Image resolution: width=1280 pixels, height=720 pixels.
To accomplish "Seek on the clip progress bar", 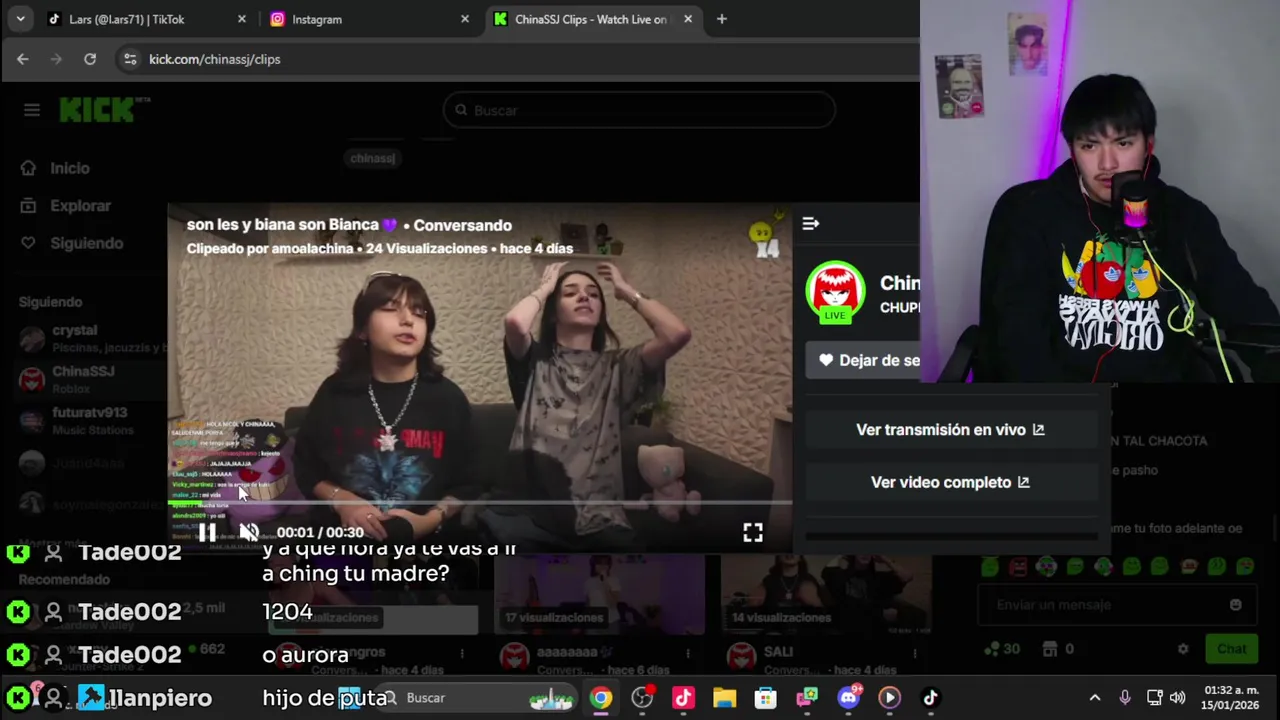I will (x=480, y=503).
